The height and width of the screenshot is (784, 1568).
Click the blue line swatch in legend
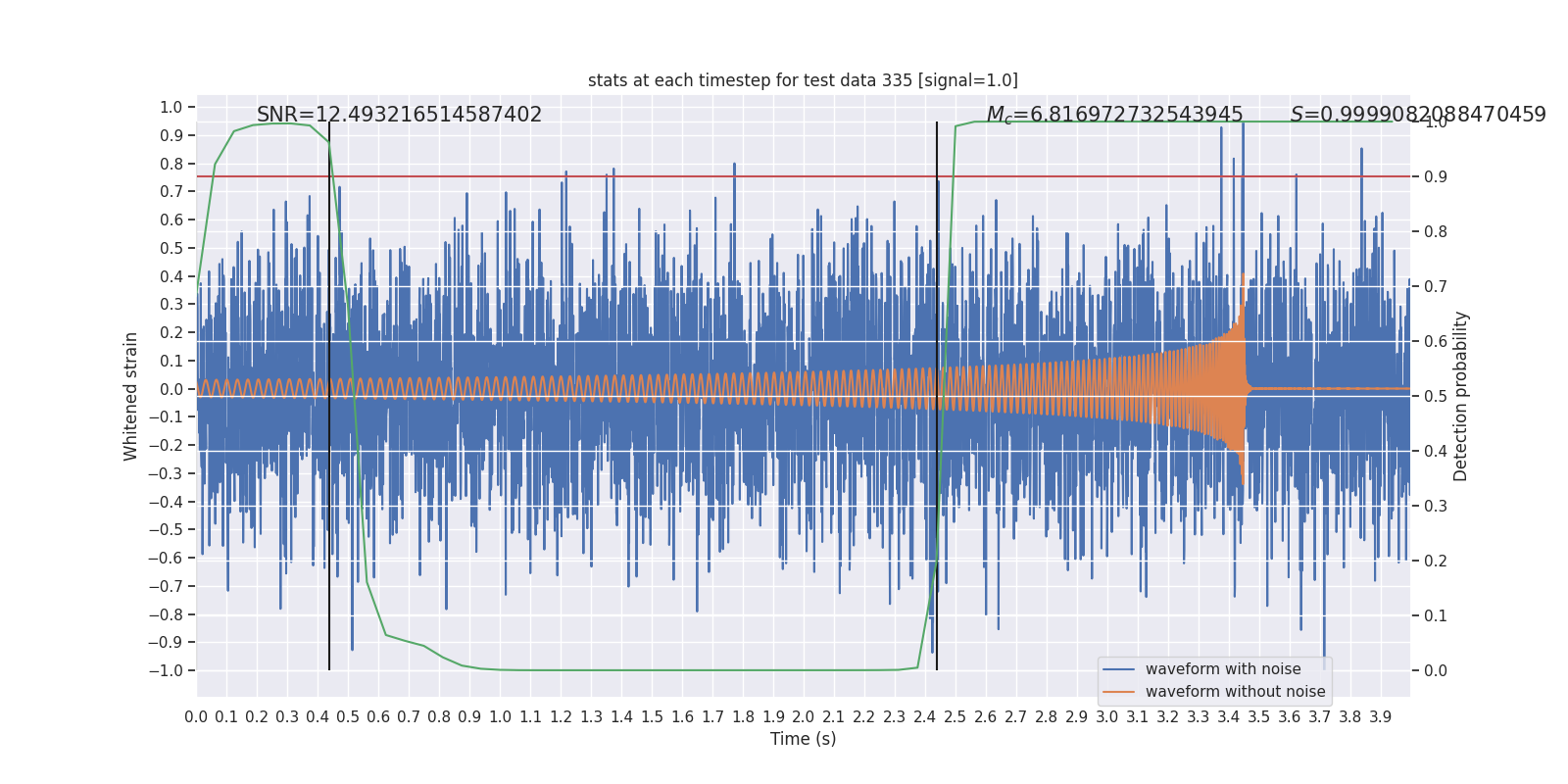(x=1118, y=669)
